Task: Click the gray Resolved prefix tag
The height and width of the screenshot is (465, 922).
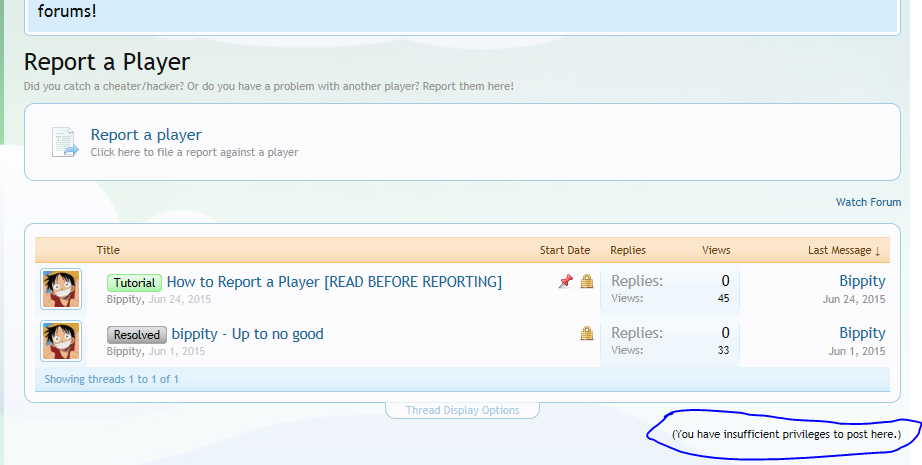Action: point(136,335)
